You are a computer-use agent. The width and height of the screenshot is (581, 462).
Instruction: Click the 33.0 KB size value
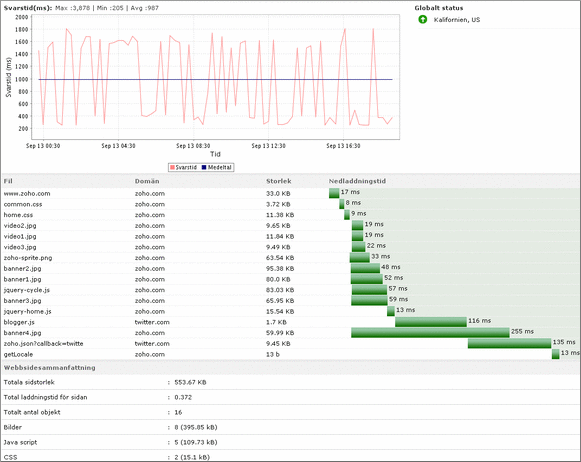278,193
